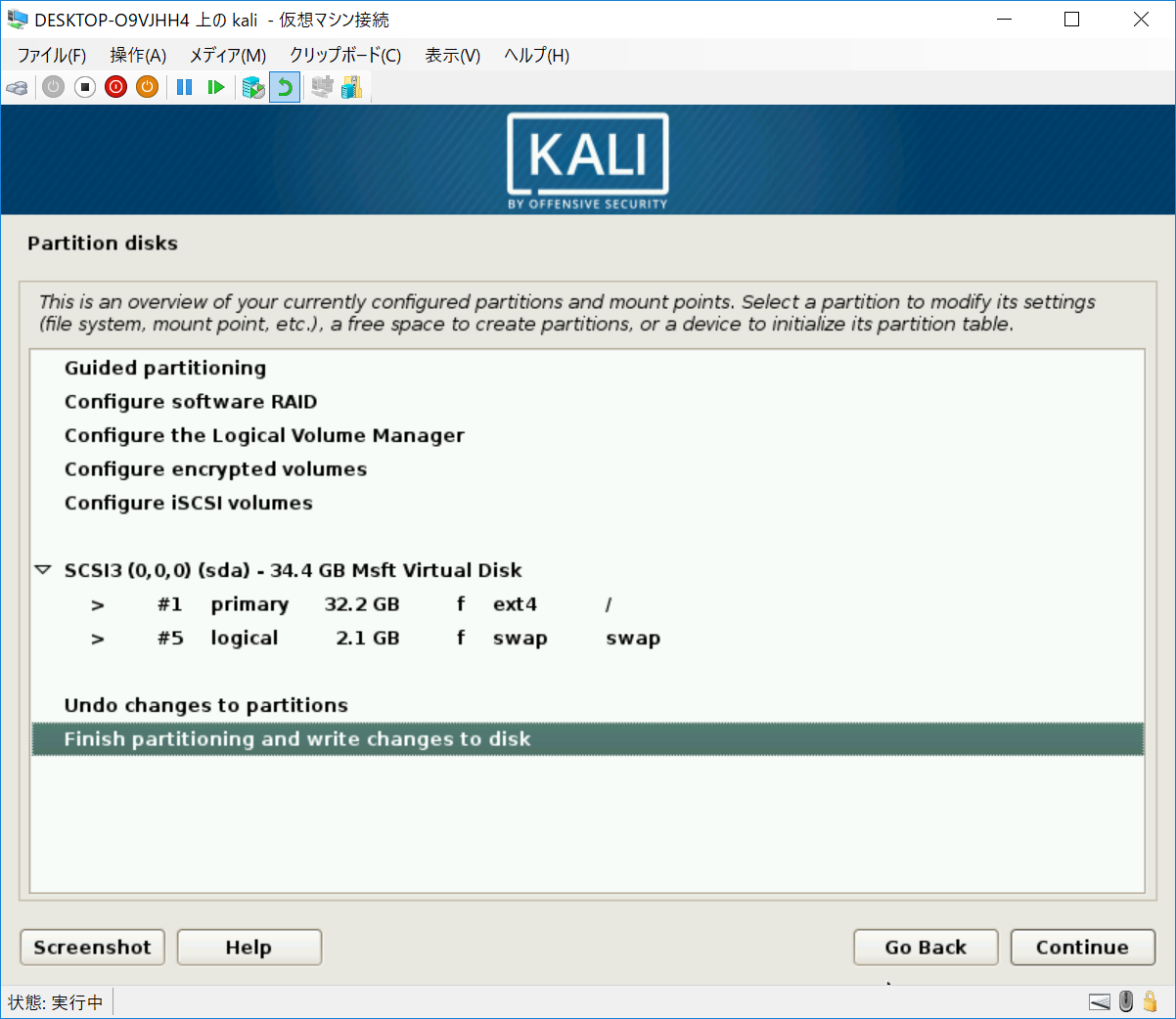Collapse the SCSI3 (sda) disk tree
This screenshot has width=1176, height=1019.
click(x=43, y=570)
